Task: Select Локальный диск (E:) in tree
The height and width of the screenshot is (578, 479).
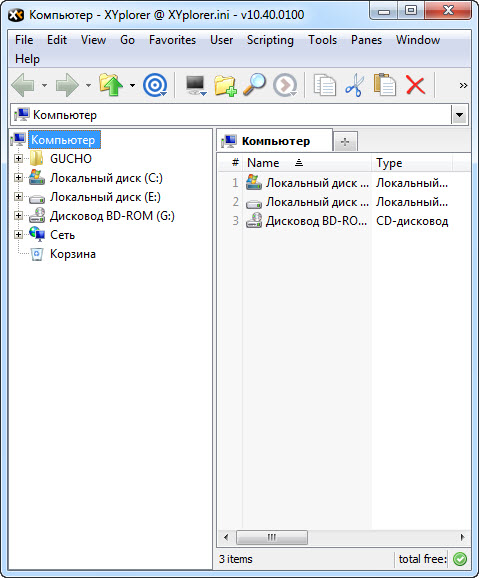Action: (105, 197)
